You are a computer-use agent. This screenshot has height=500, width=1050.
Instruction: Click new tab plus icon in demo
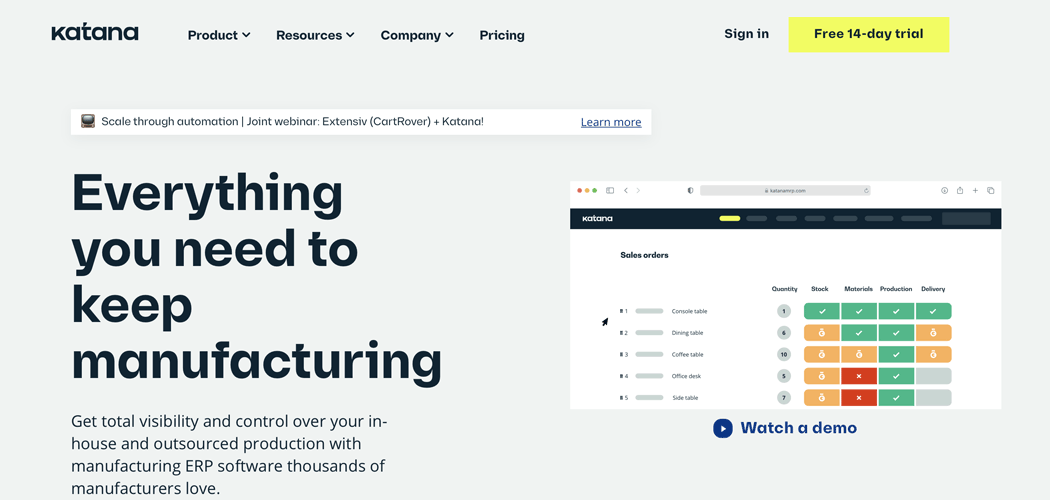tap(976, 190)
